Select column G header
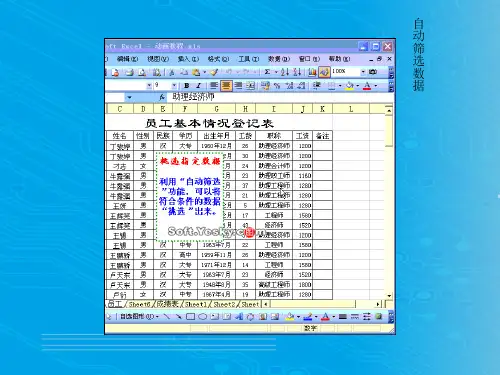 217,109
